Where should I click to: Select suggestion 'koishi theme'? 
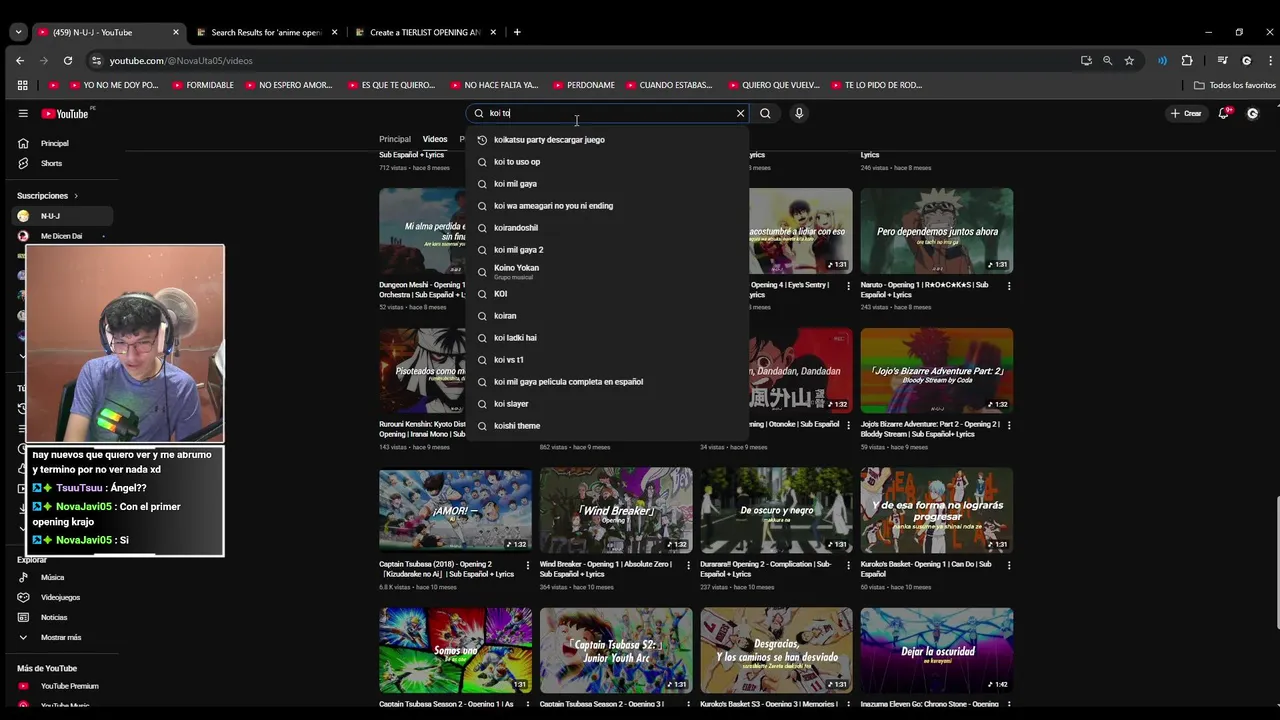pos(607,426)
